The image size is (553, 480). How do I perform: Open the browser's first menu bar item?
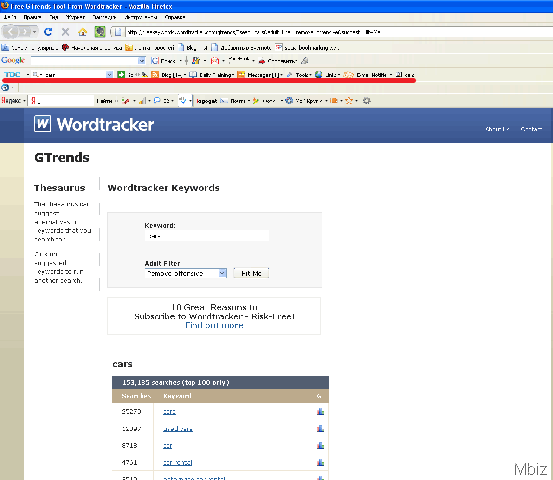coord(10,17)
